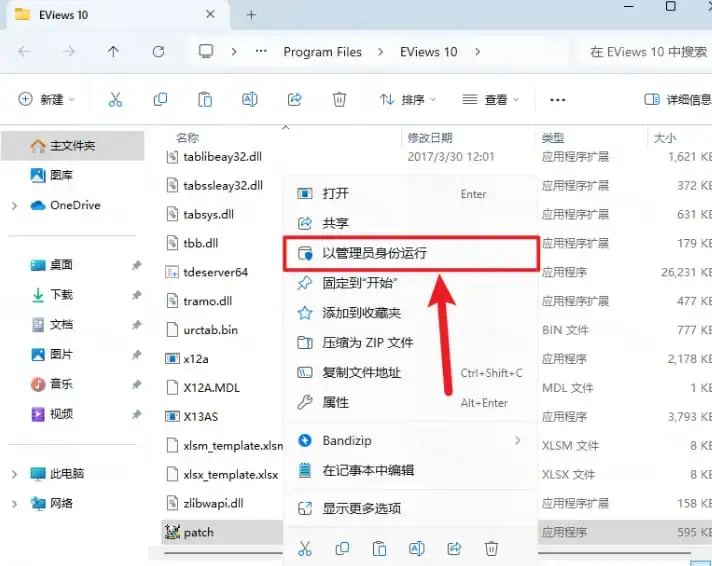Select the file tdeserver64
Screen dimensions: 712x566
tap(215, 273)
